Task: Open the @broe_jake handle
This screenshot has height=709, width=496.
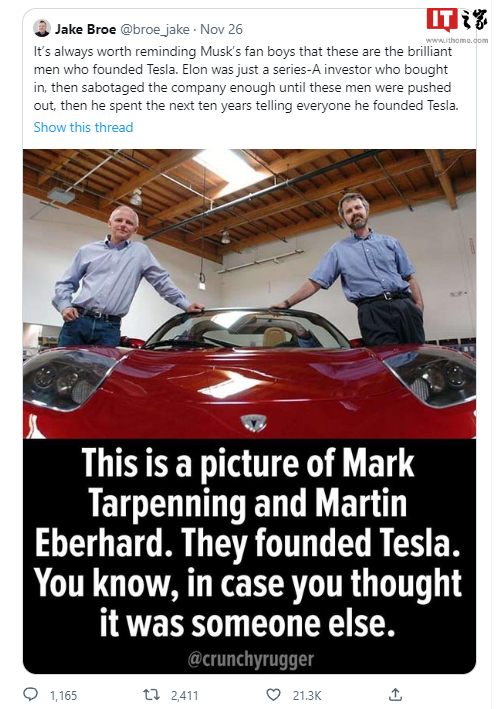Action: pyautogui.click(x=155, y=29)
